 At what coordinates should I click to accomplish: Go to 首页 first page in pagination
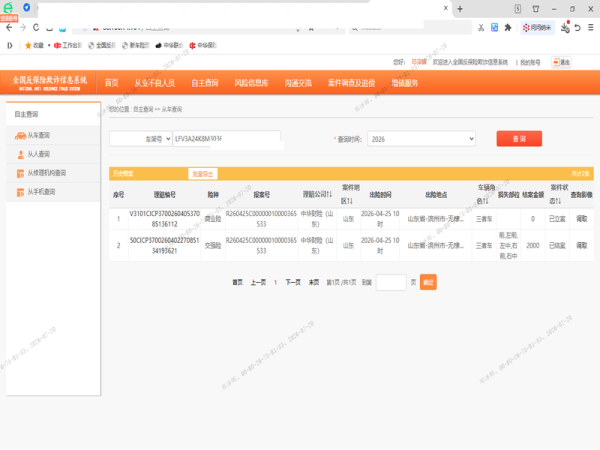pyautogui.click(x=238, y=282)
